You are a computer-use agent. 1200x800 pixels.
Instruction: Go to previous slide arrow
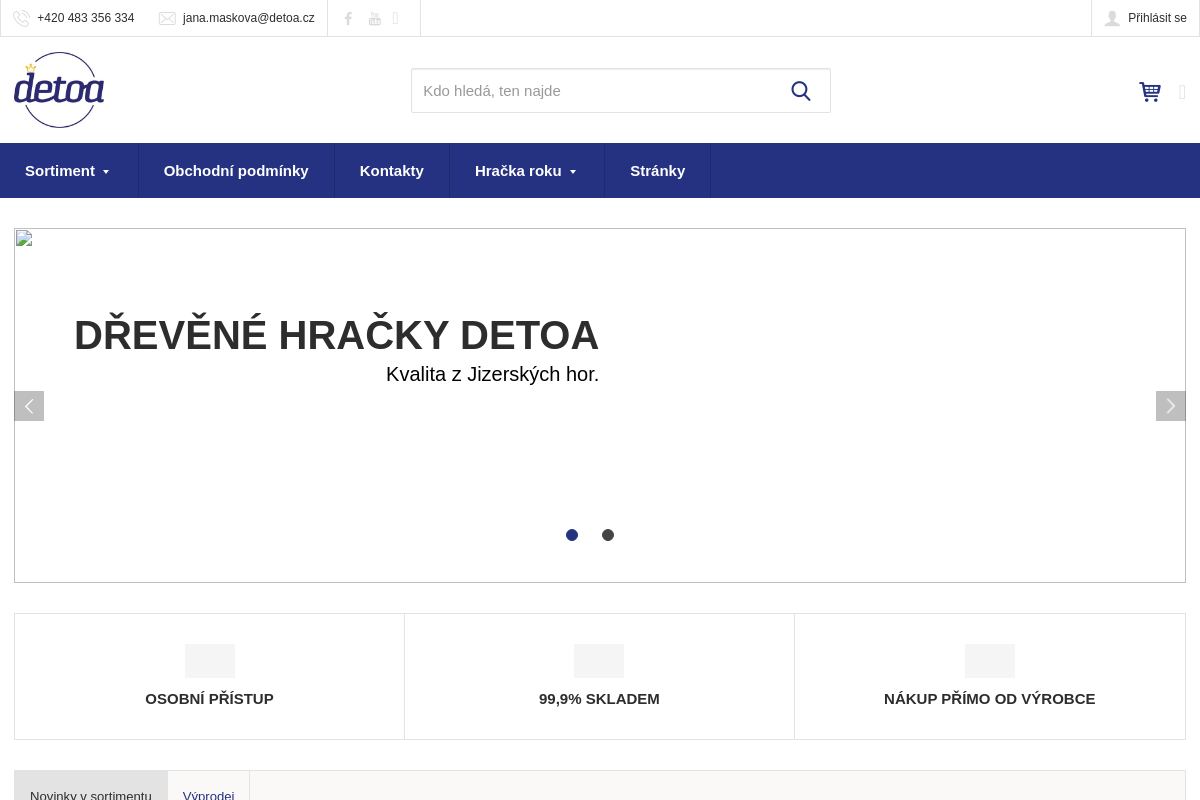[29, 406]
